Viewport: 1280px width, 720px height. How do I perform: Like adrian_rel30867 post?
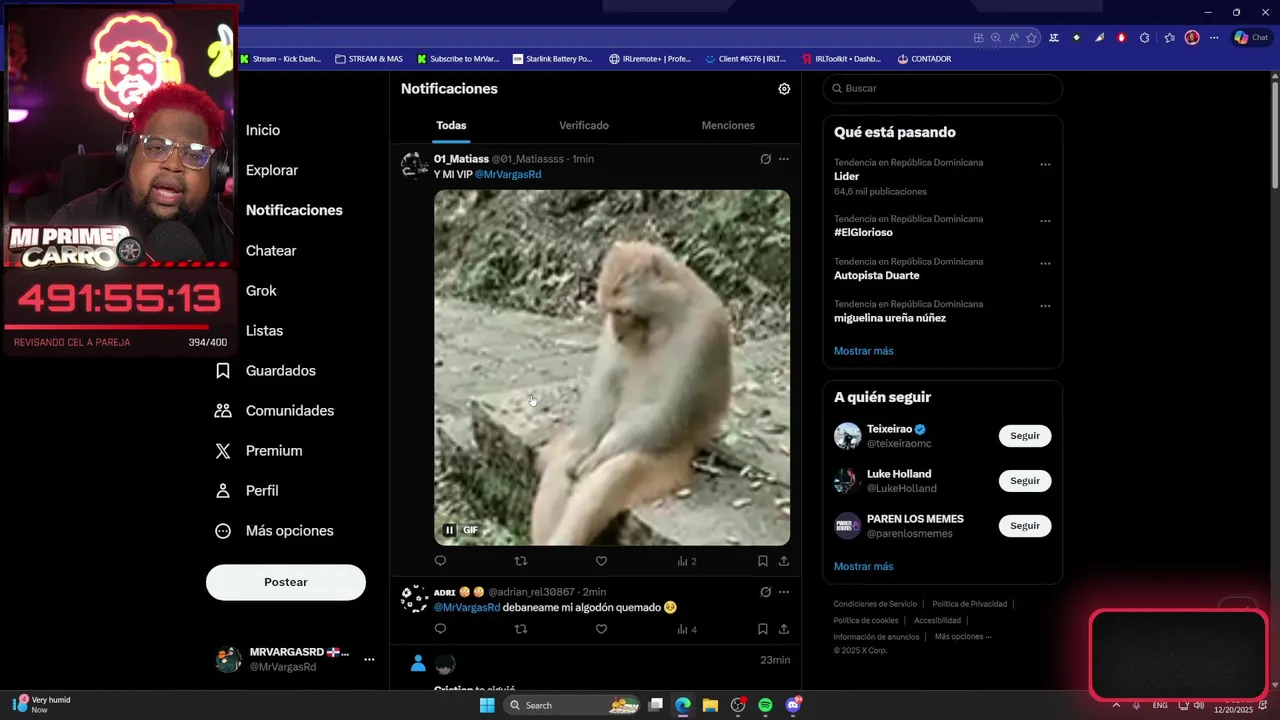coord(601,629)
